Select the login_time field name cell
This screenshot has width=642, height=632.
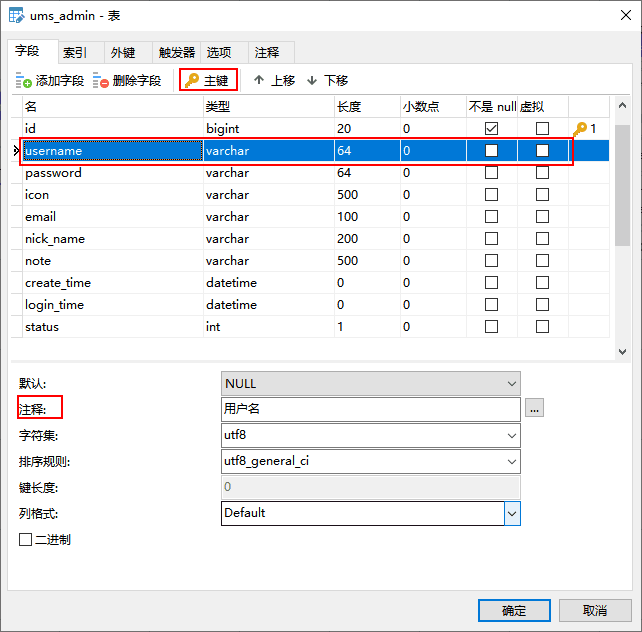(113, 305)
